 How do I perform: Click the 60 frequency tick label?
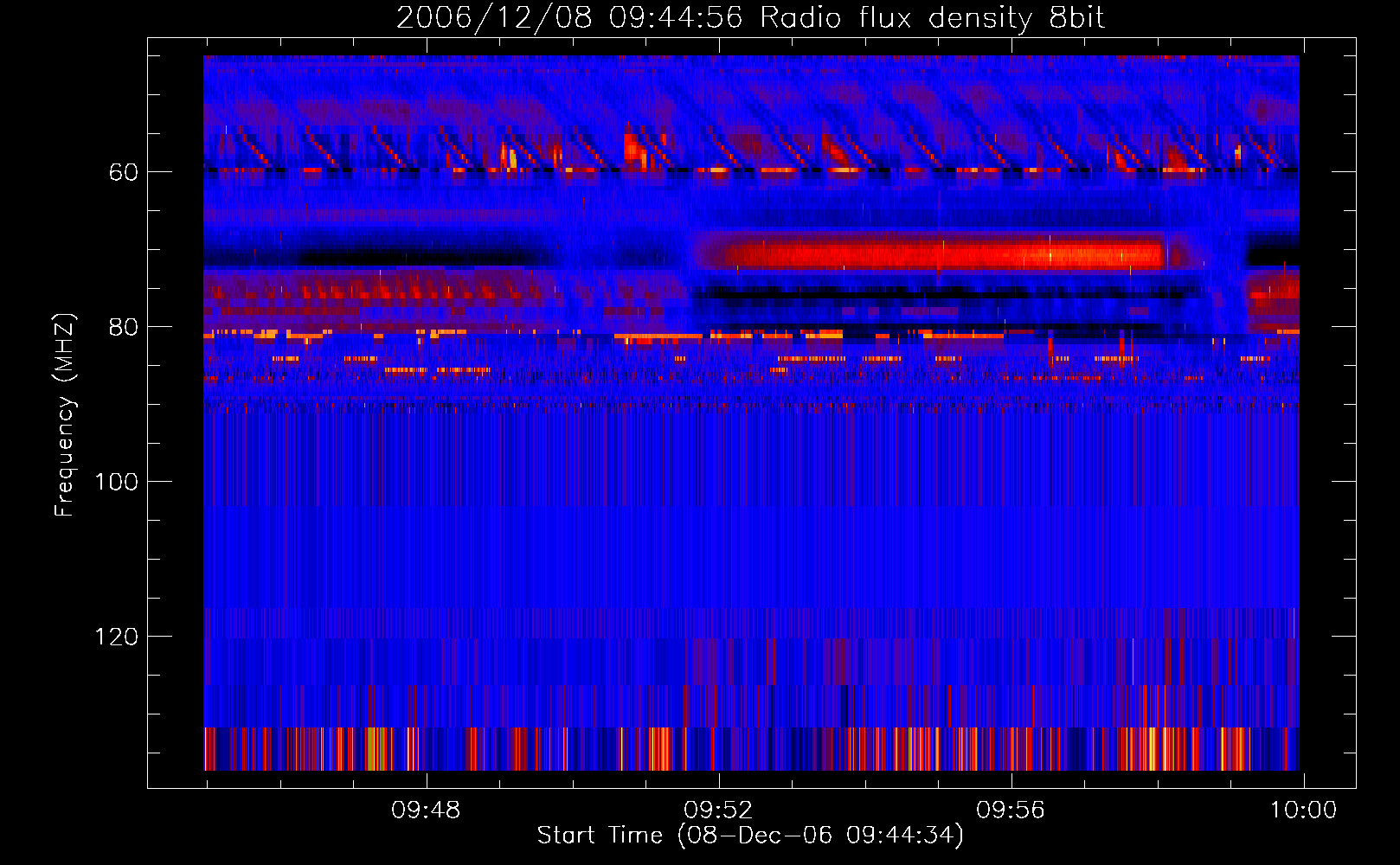124,172
